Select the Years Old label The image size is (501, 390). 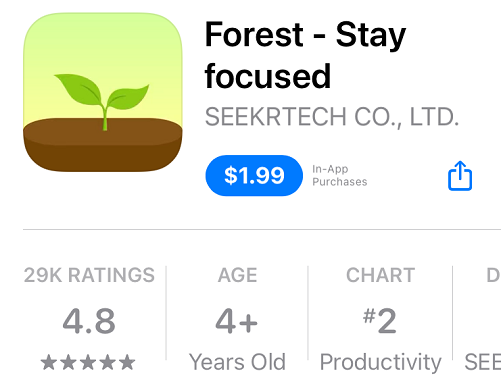pos(237,362)
